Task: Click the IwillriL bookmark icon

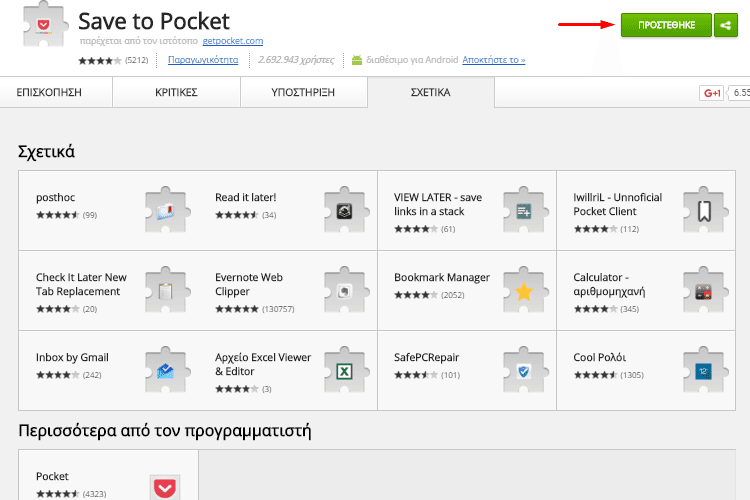Action: 704,210
